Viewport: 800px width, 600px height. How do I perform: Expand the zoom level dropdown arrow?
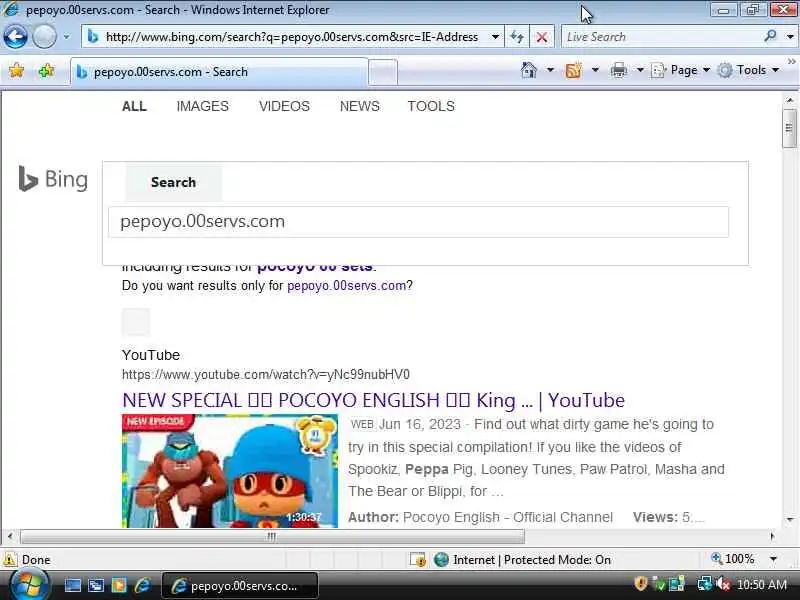[x=773, y=559]
